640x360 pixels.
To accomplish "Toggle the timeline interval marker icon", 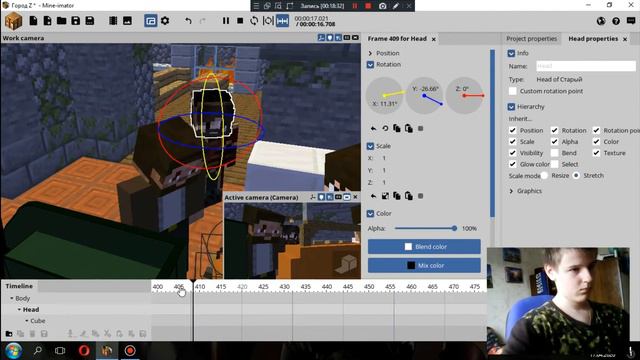I will 282,20.
